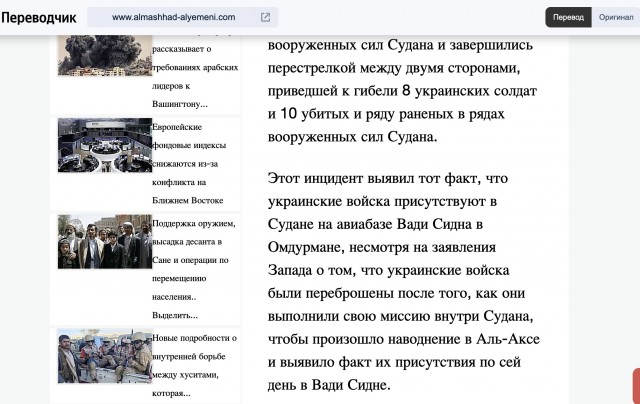Switch to the Перевод tab

(x=568, y=17)
